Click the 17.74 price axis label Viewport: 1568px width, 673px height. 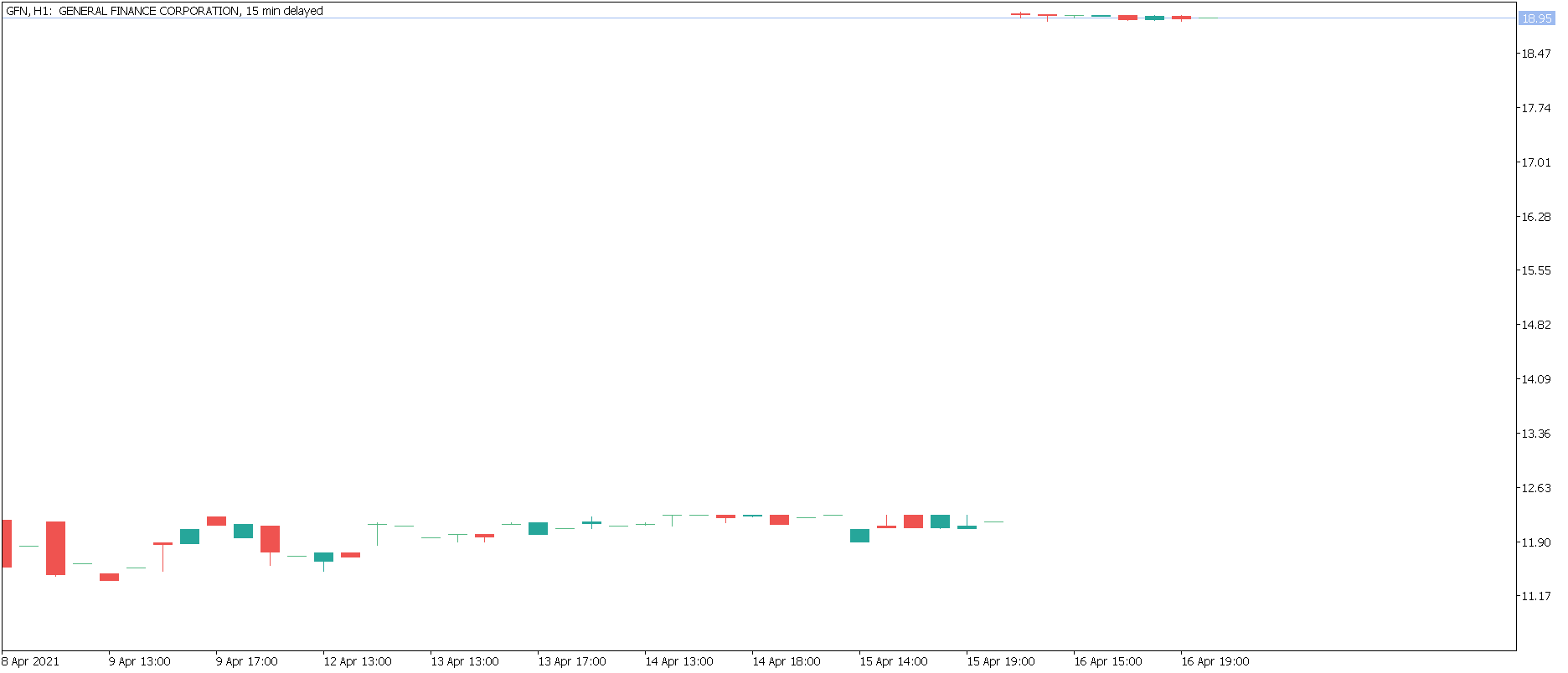[1536, 108]
